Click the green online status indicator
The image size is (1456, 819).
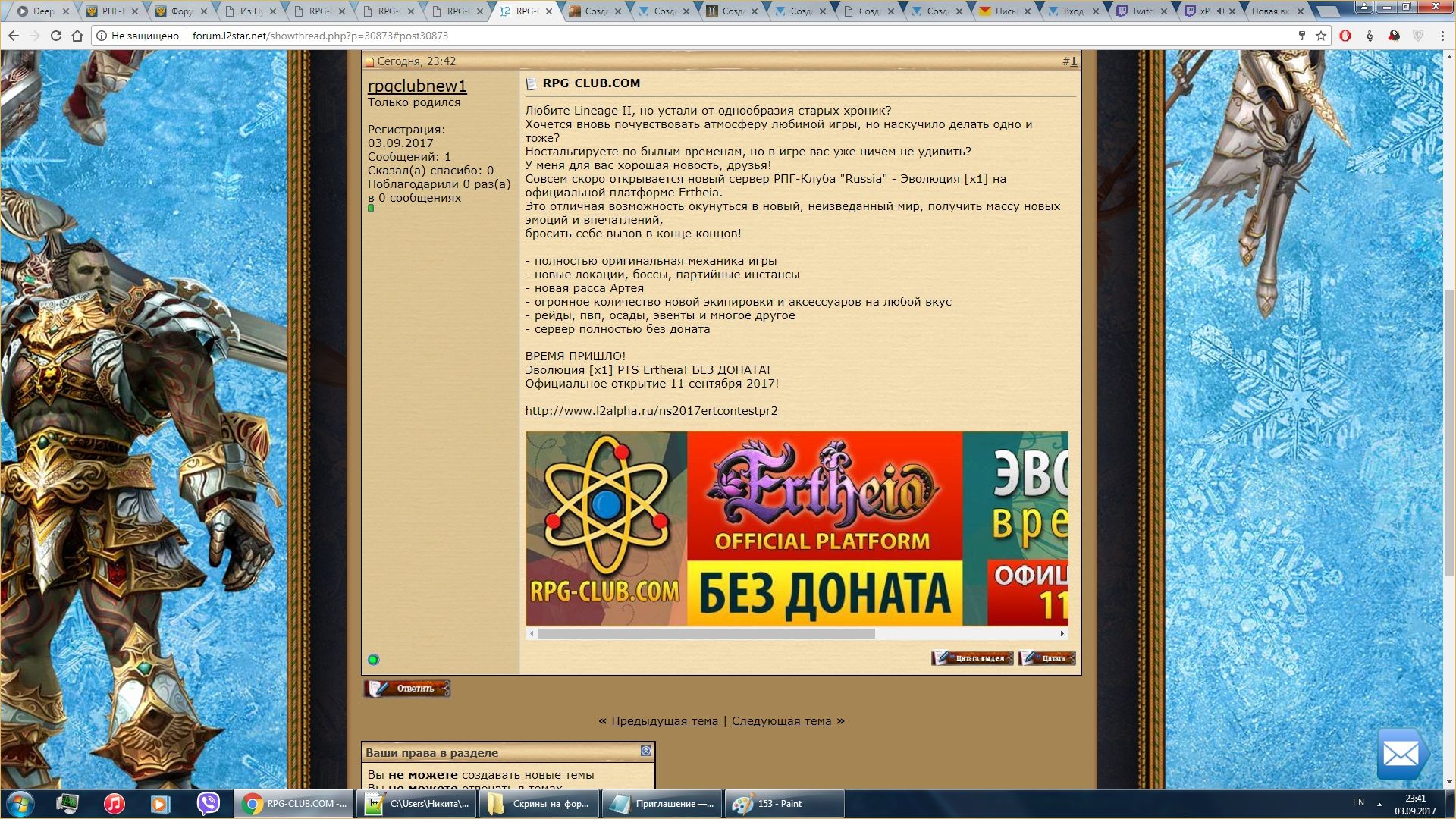(x=373, y=659)
